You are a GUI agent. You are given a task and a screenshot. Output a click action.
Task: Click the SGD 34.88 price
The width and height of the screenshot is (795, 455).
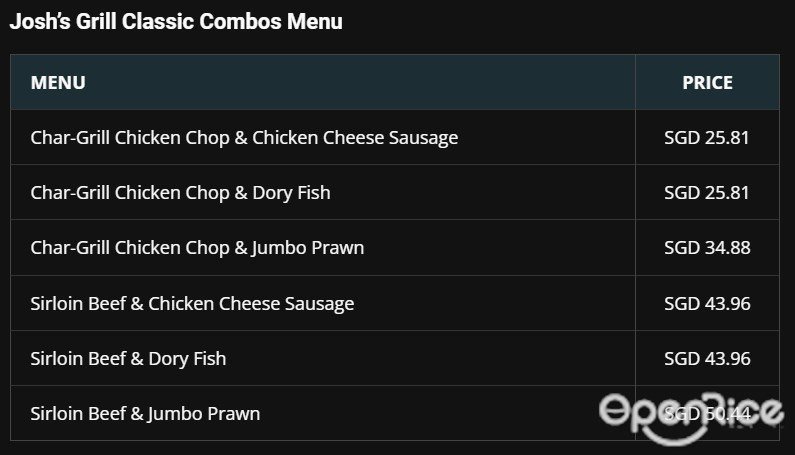[x=707, y=248]
